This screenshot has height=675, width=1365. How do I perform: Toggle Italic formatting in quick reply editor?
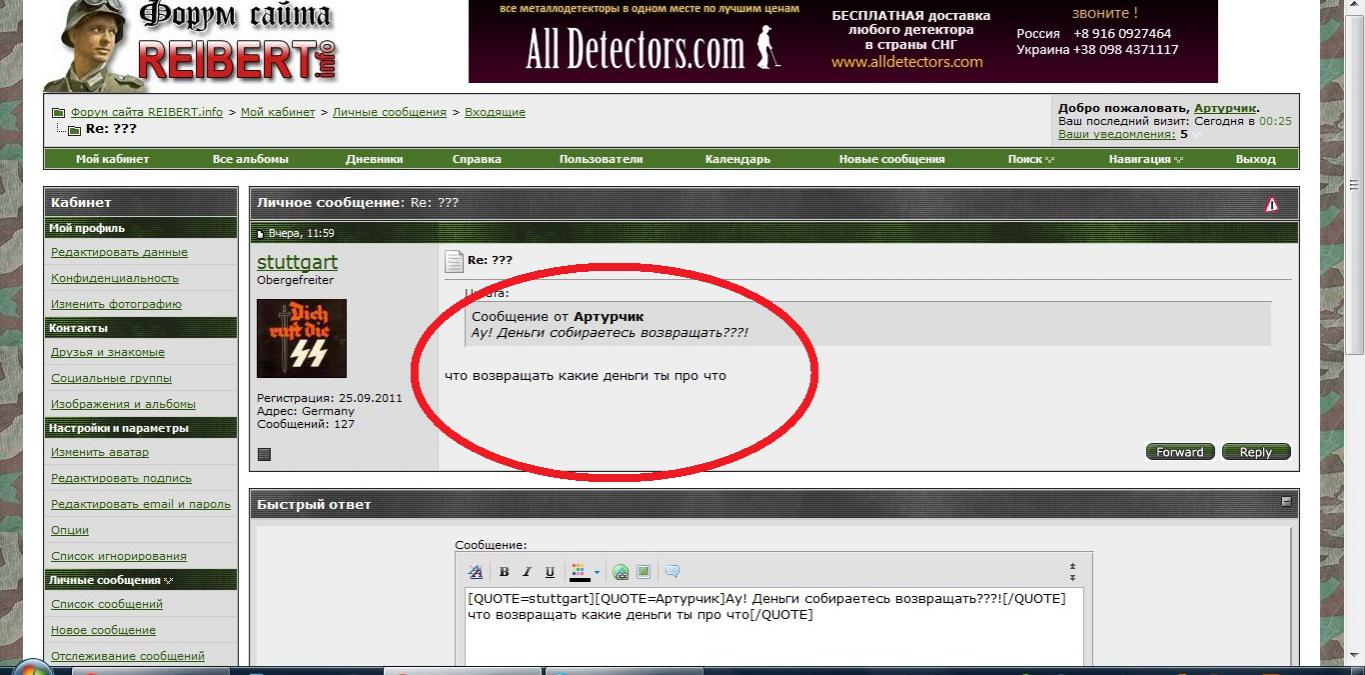[x=526, y=572]
